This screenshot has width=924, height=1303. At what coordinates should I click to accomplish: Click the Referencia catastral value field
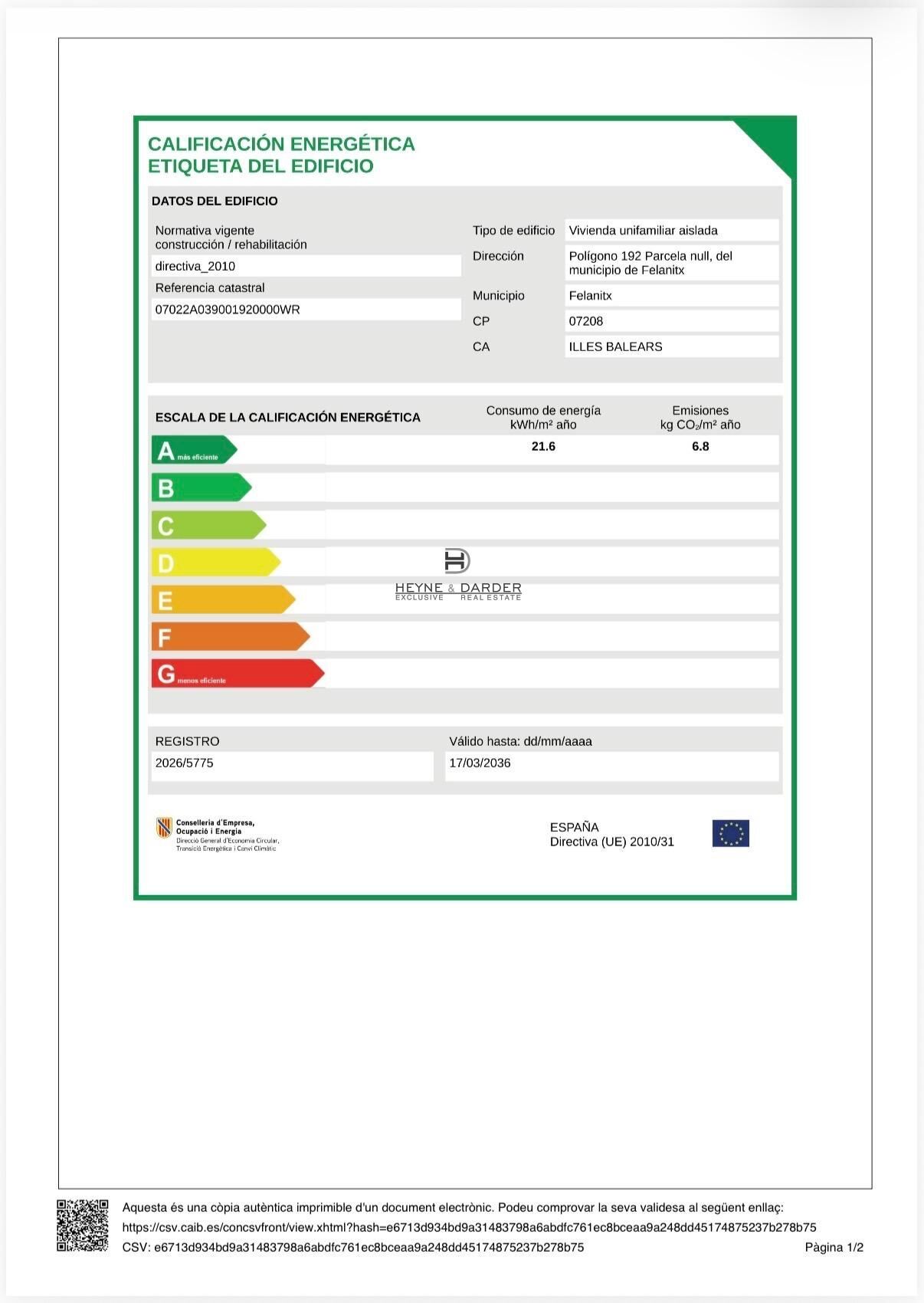click(x=306, y=310)
